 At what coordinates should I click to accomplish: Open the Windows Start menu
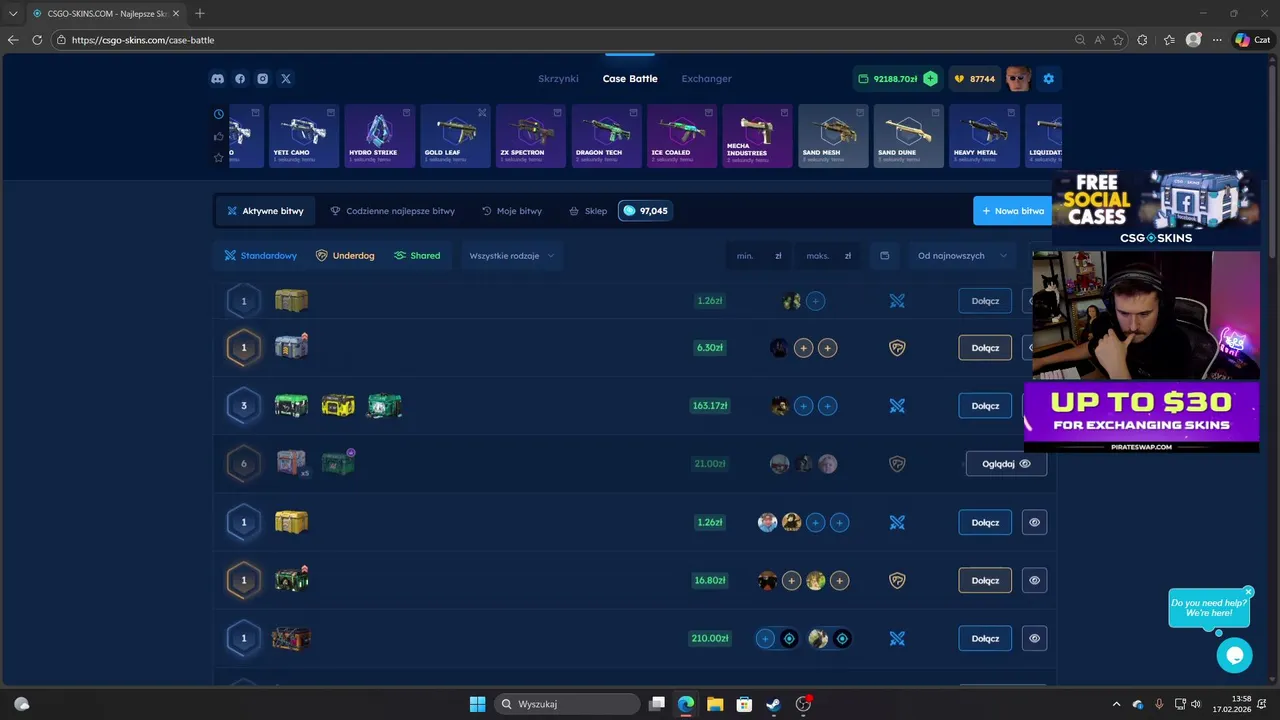point(477,704)
